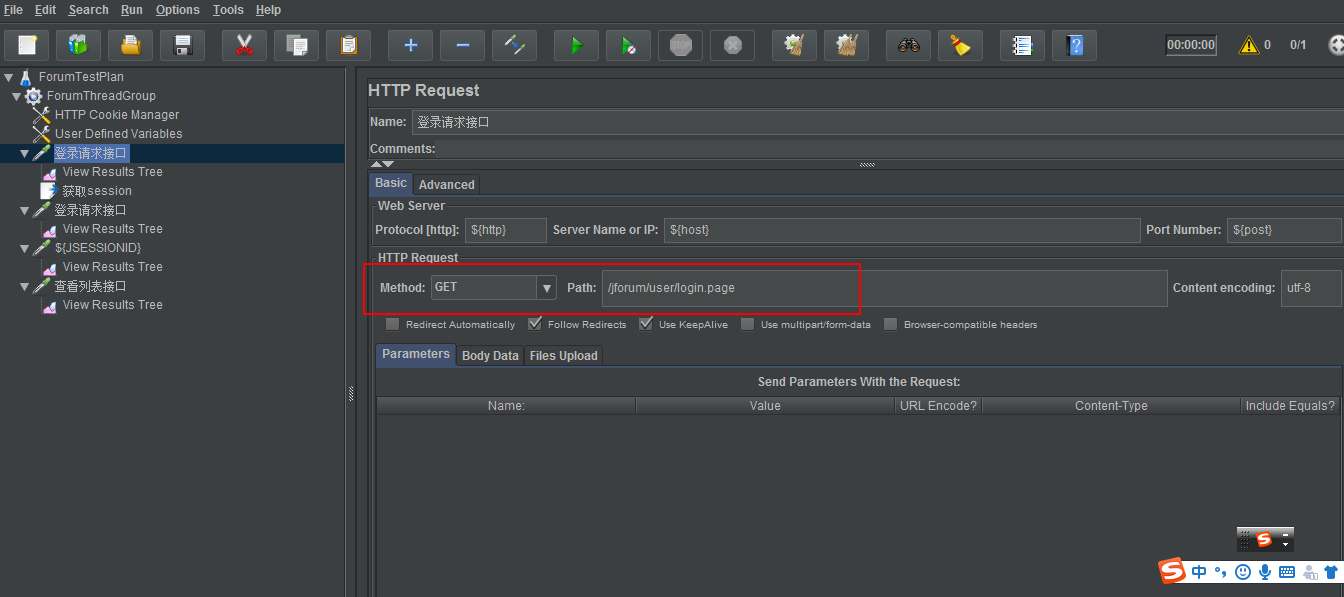This screenshot has height=597, width=1344.
Task: Open the Function Helper list icon
Action: 1022,45
